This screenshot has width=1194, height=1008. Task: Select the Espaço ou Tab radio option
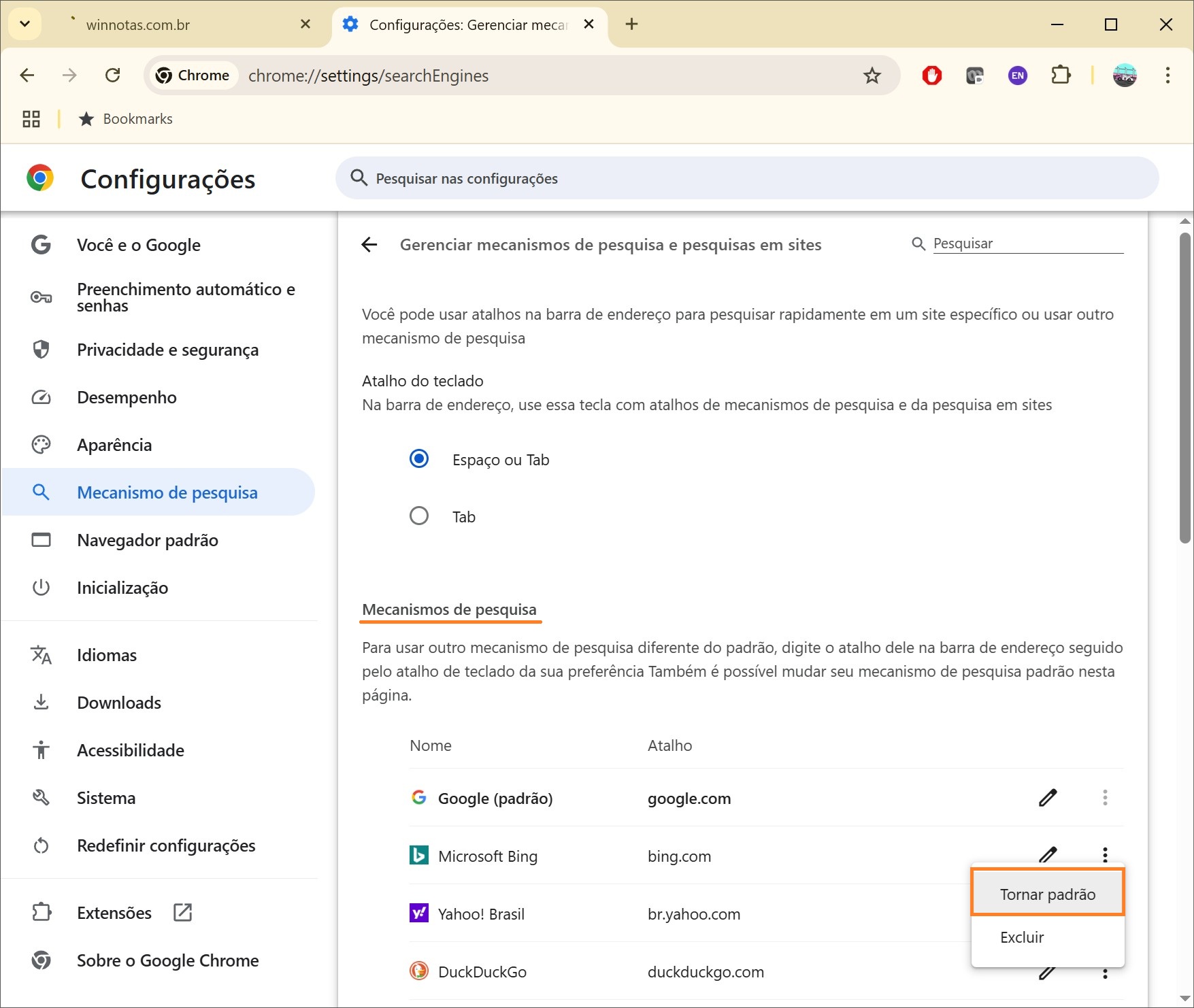419,459
